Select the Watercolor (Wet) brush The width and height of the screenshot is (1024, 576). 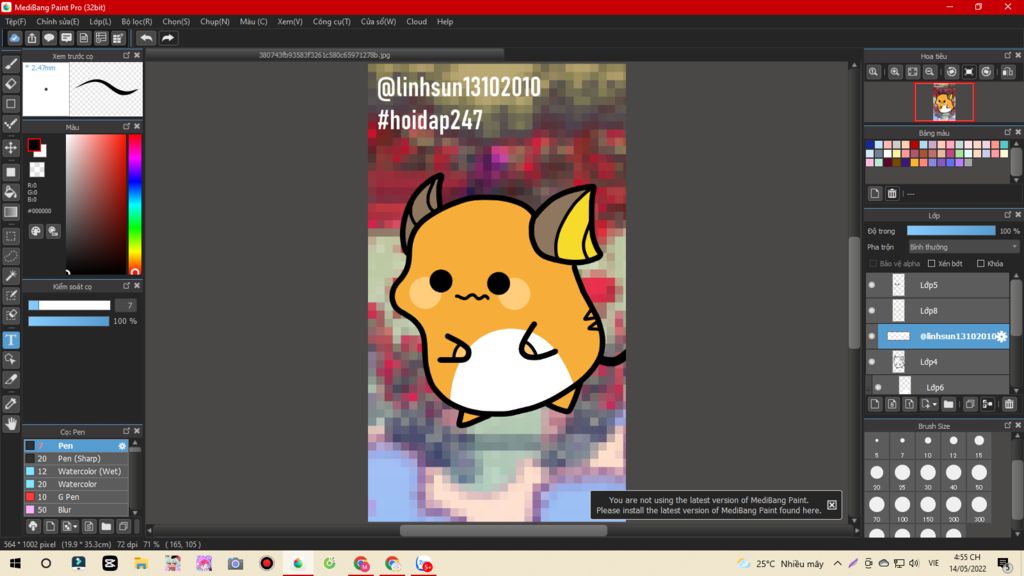(x=76, y=472)
